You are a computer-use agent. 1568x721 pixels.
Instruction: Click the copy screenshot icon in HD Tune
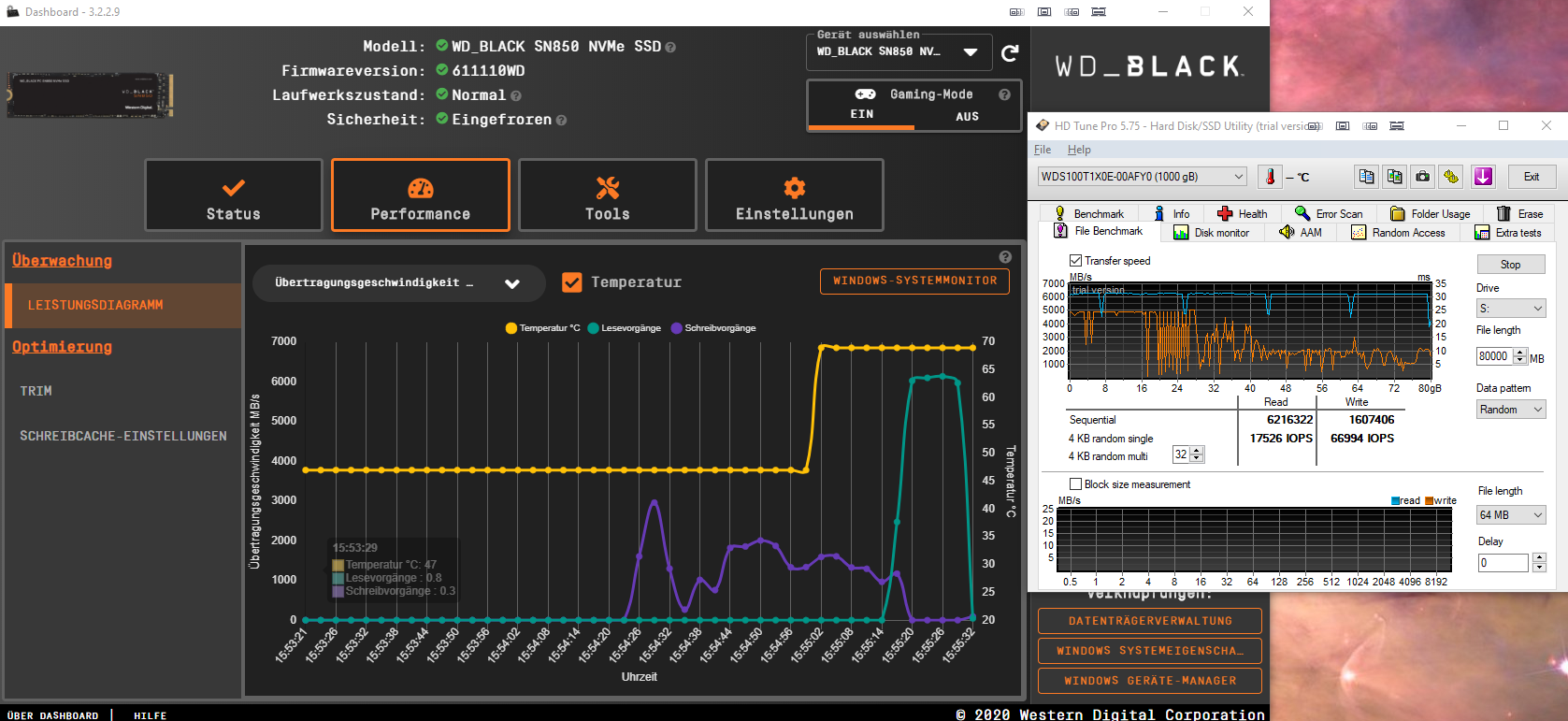[x=1394, y=177]
